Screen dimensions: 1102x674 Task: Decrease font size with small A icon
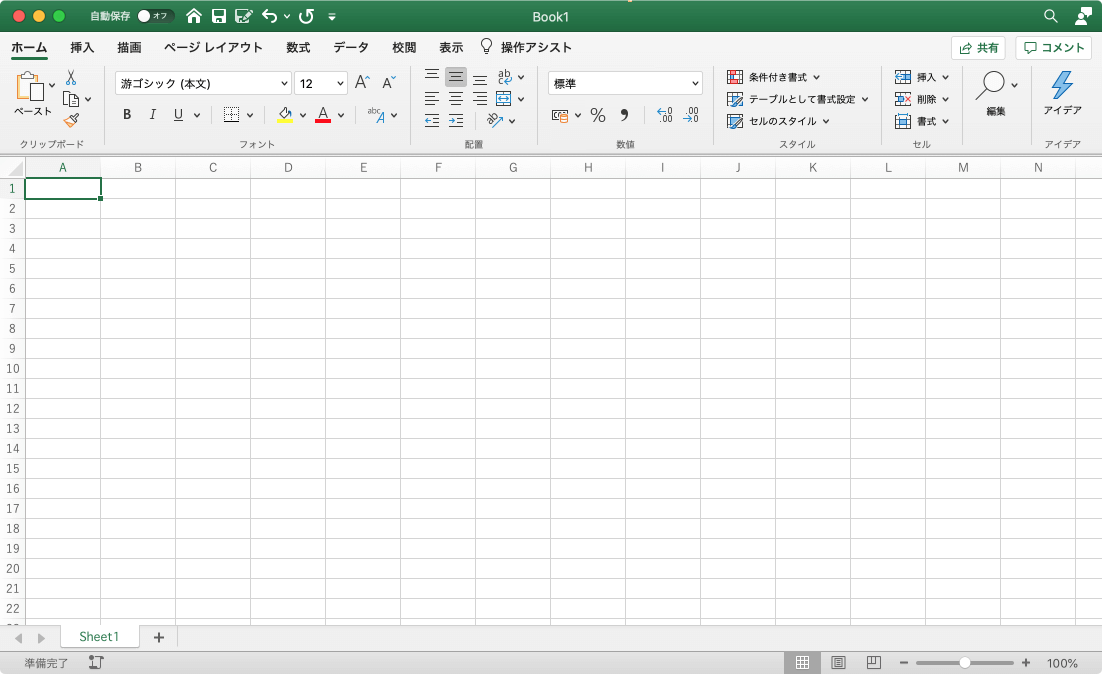coord(389,82)
